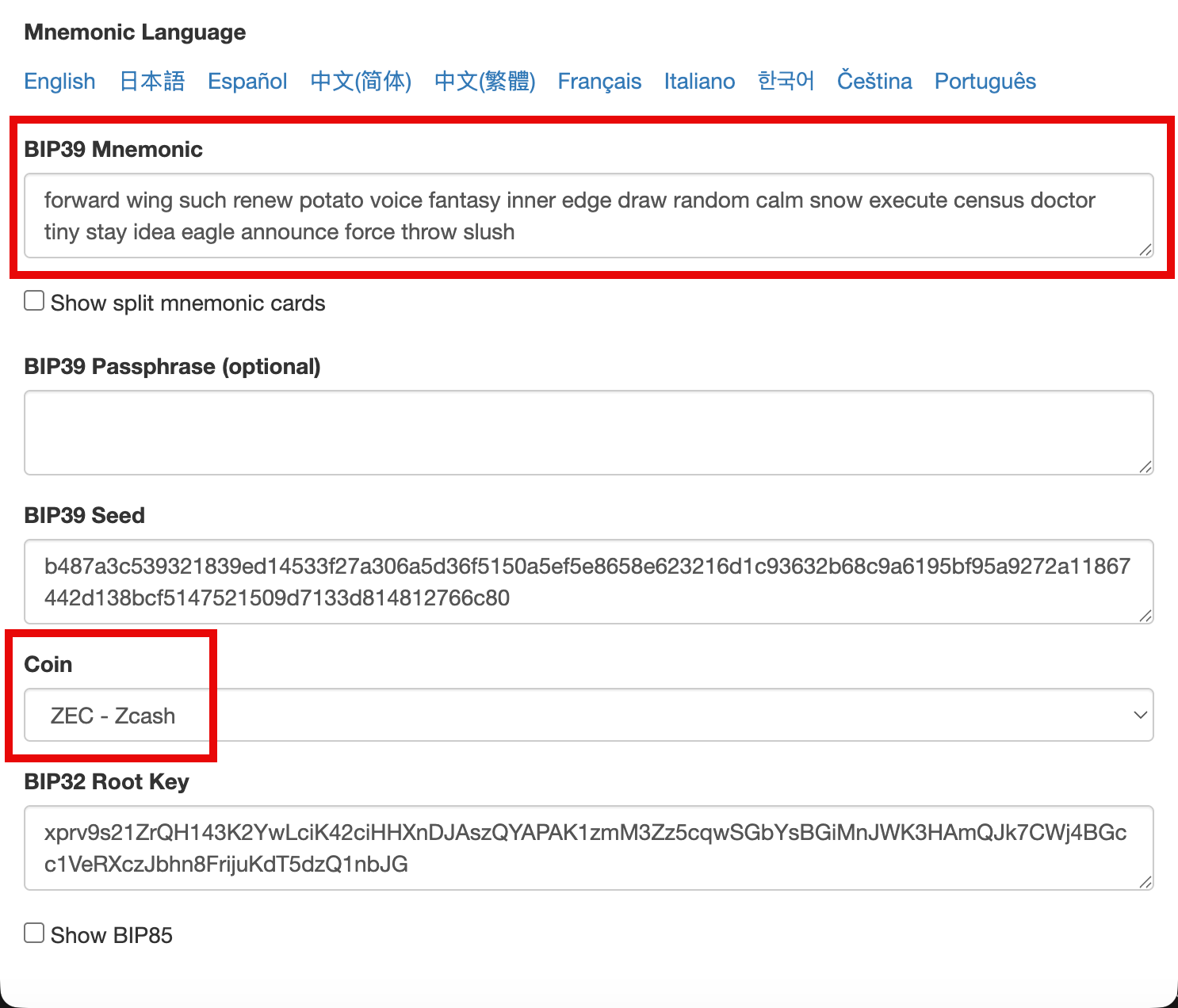
Task: Select 中文(繁體) language link
Action: pos(484,82)
